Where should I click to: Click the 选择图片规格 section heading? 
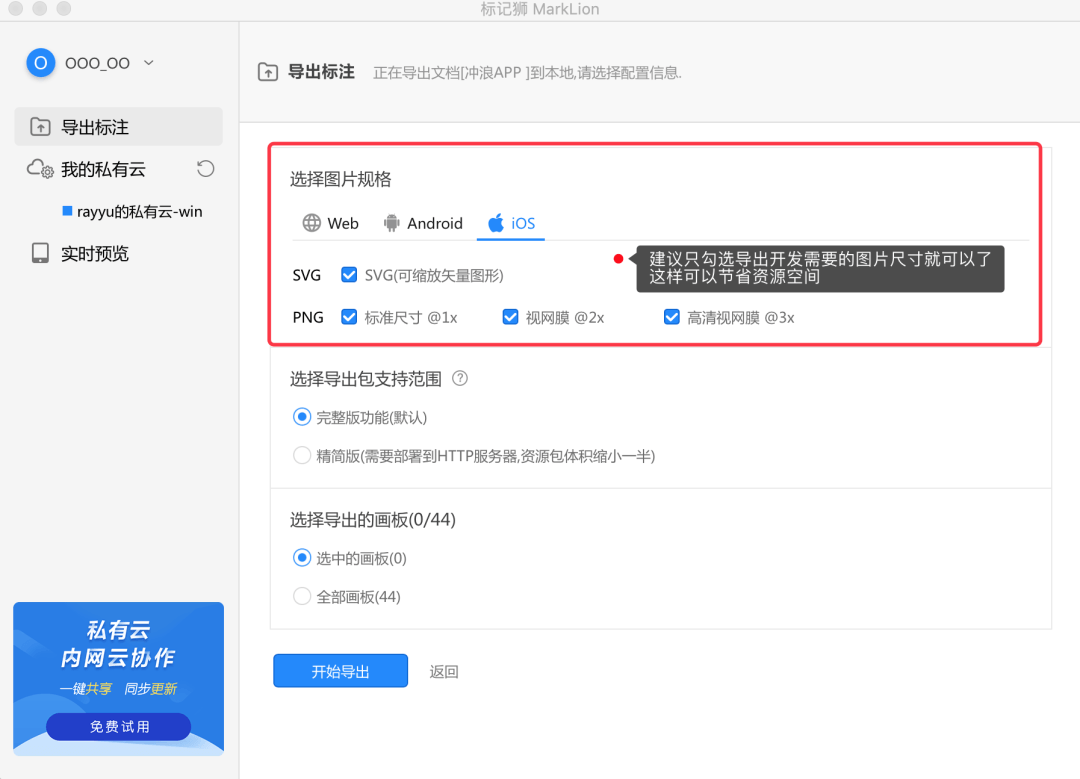coord(340,179)
